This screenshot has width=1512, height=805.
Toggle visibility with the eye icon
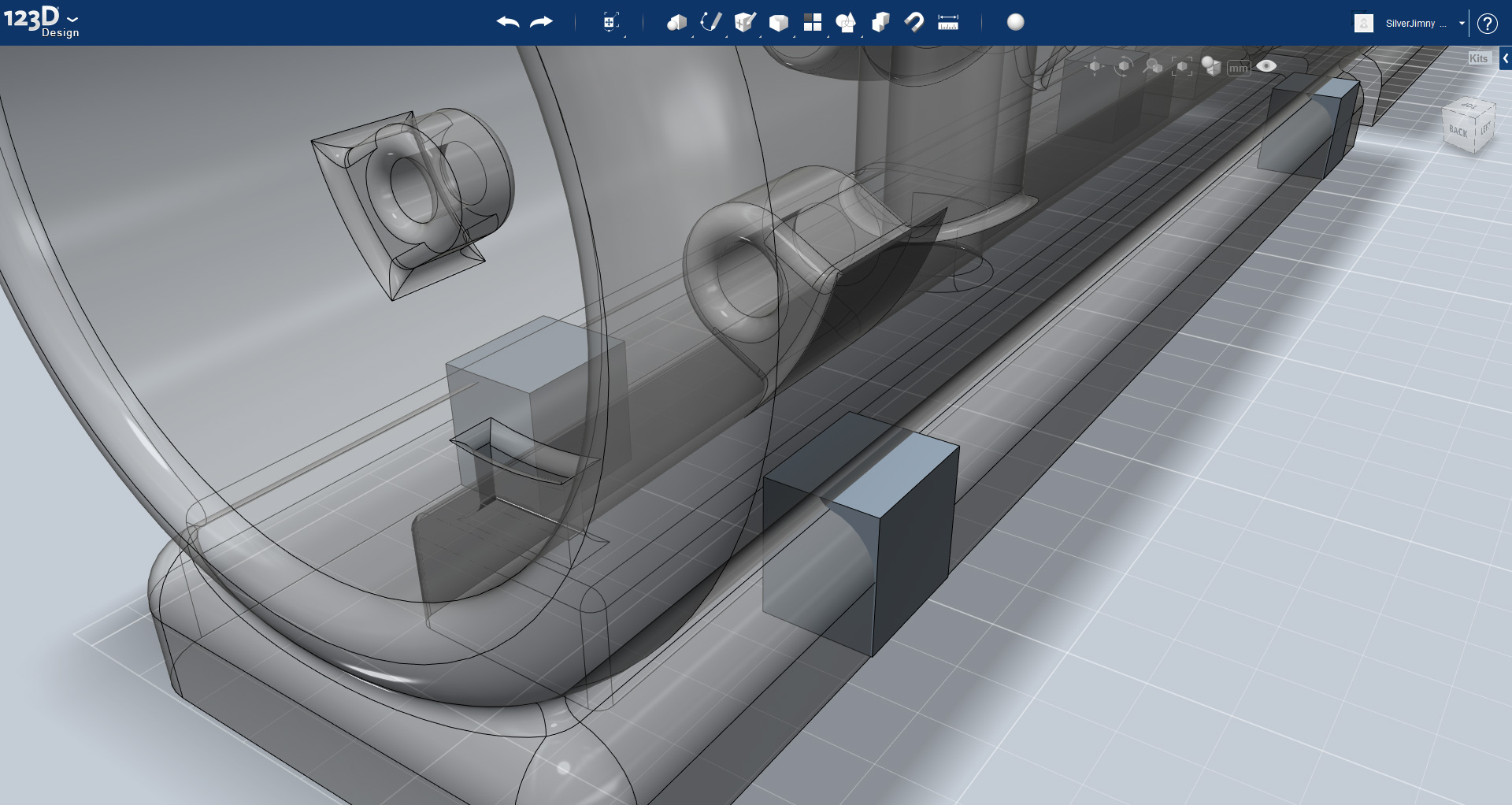click(x=1266, y=66)
